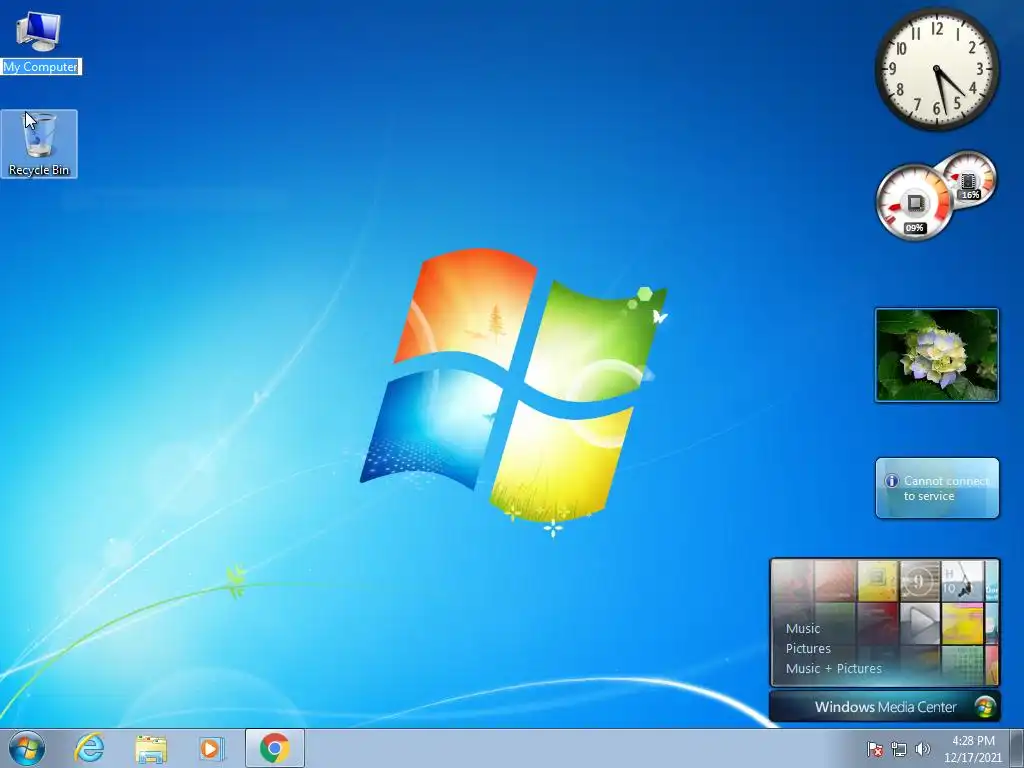
Task: Open Music in the Media Center gadget
Action: click(803, 628)
